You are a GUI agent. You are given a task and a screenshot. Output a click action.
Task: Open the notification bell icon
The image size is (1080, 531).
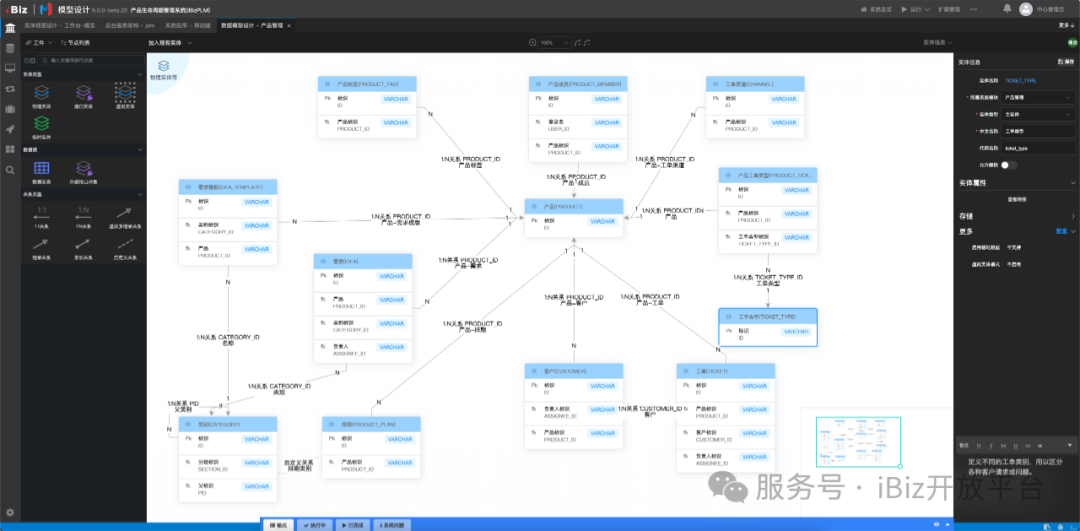(1007, 8)
